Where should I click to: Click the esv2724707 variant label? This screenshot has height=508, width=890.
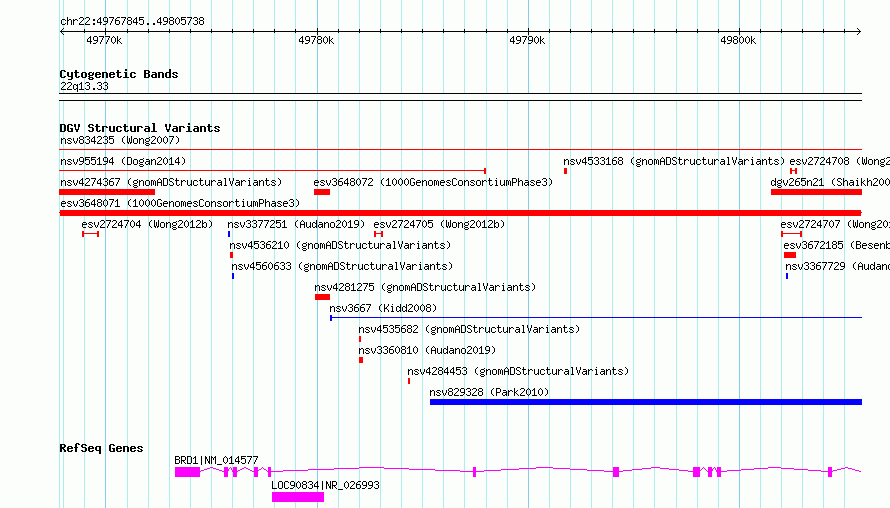[x=835, y=224]
